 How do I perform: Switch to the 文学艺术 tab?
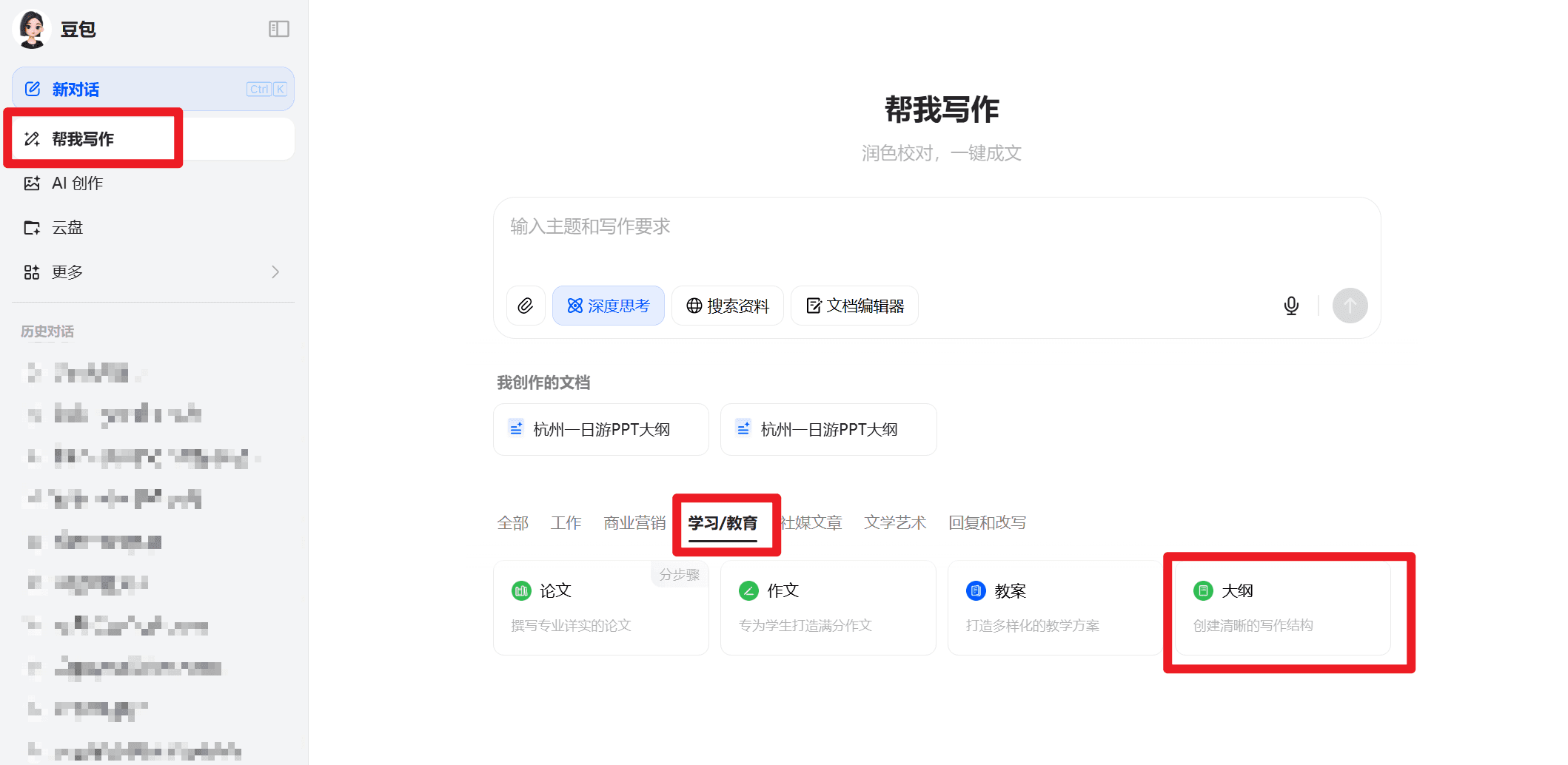coord(894,523)
